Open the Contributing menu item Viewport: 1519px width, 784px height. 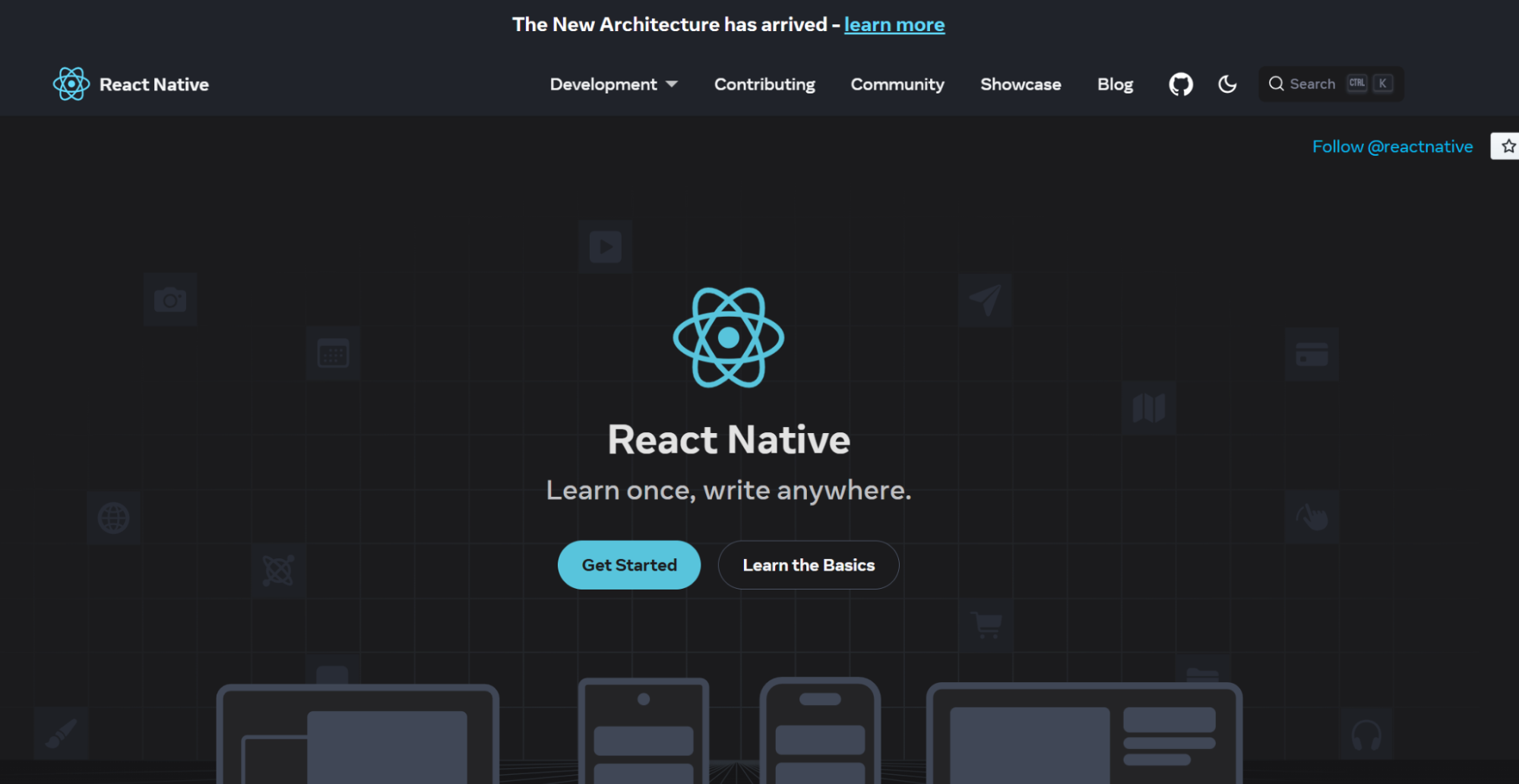(x=764, y=84)
